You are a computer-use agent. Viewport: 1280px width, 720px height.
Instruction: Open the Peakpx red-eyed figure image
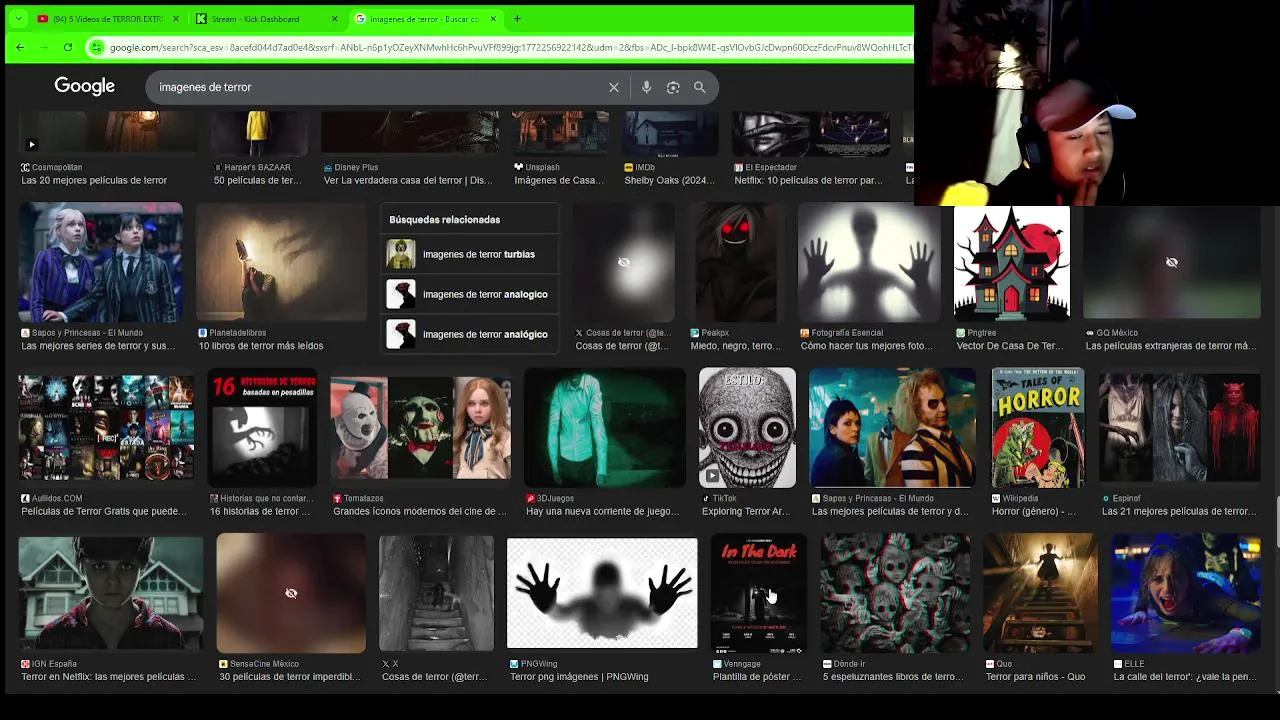point(735,262)
